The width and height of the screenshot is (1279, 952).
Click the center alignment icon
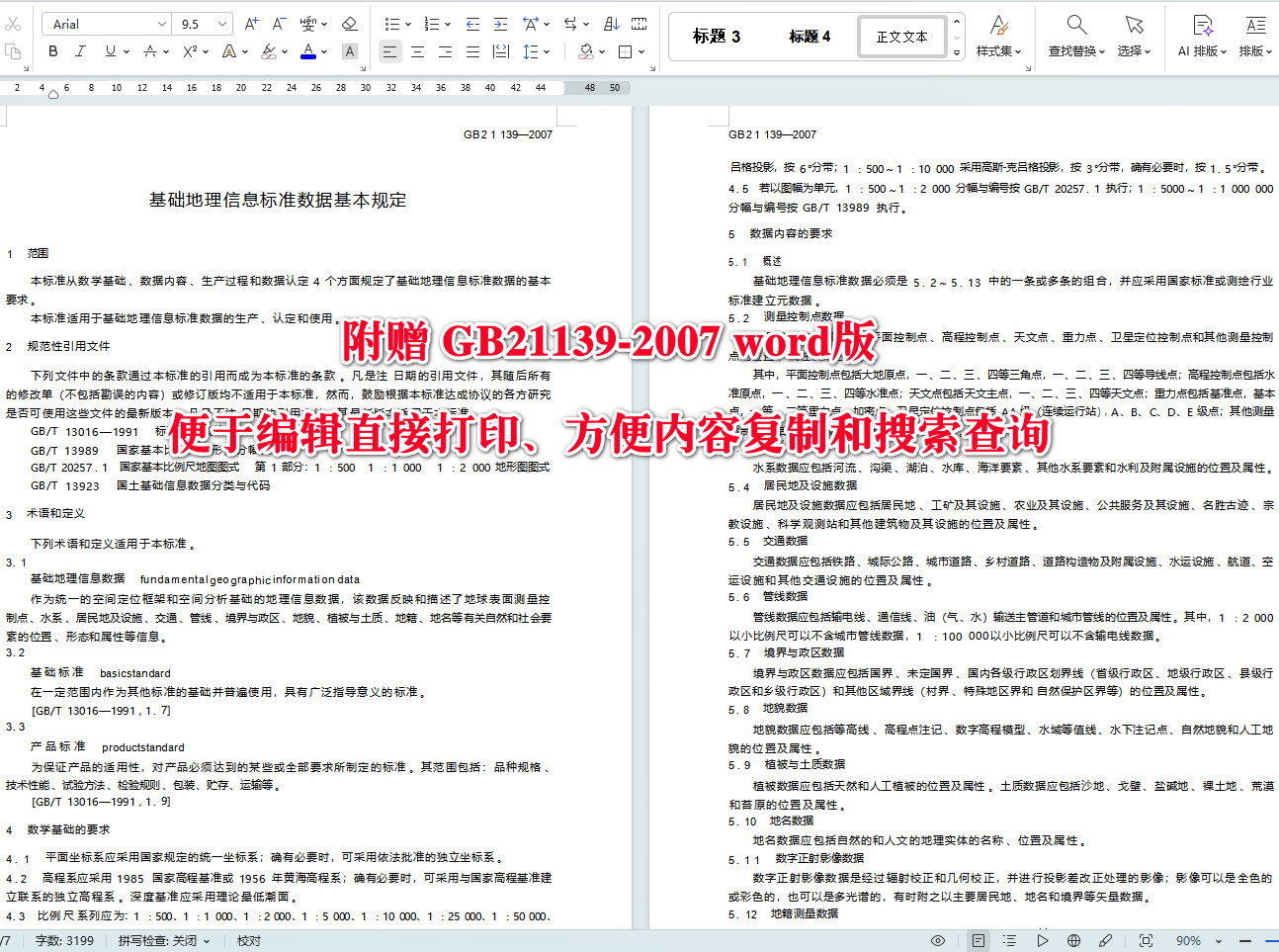tap(417, 51)
